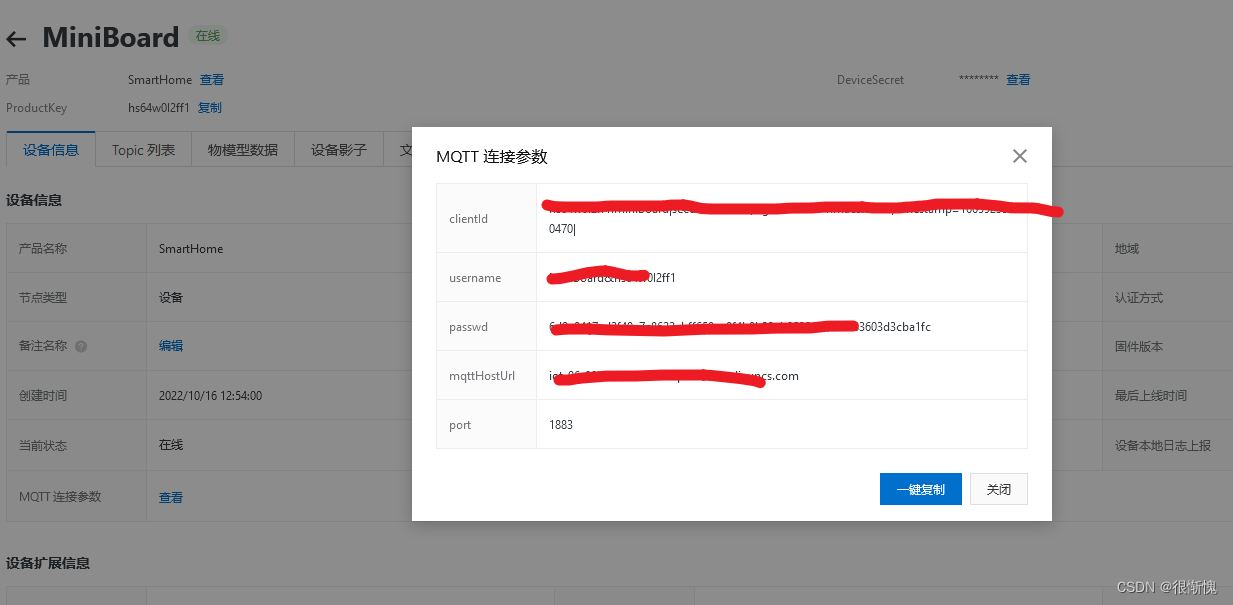
Task: Click 查看 in the MQTT 连接参数 row
Action: (170, 496)
